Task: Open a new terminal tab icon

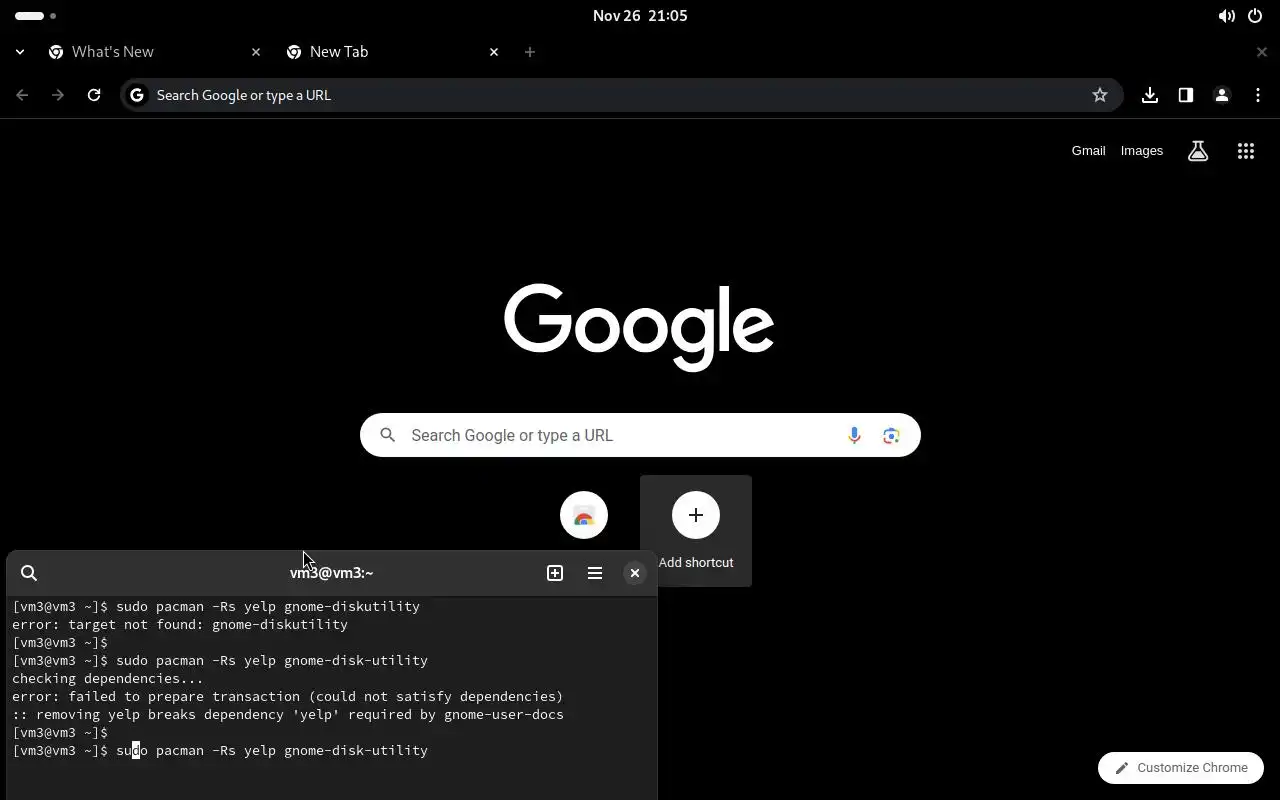Action: 555,573
